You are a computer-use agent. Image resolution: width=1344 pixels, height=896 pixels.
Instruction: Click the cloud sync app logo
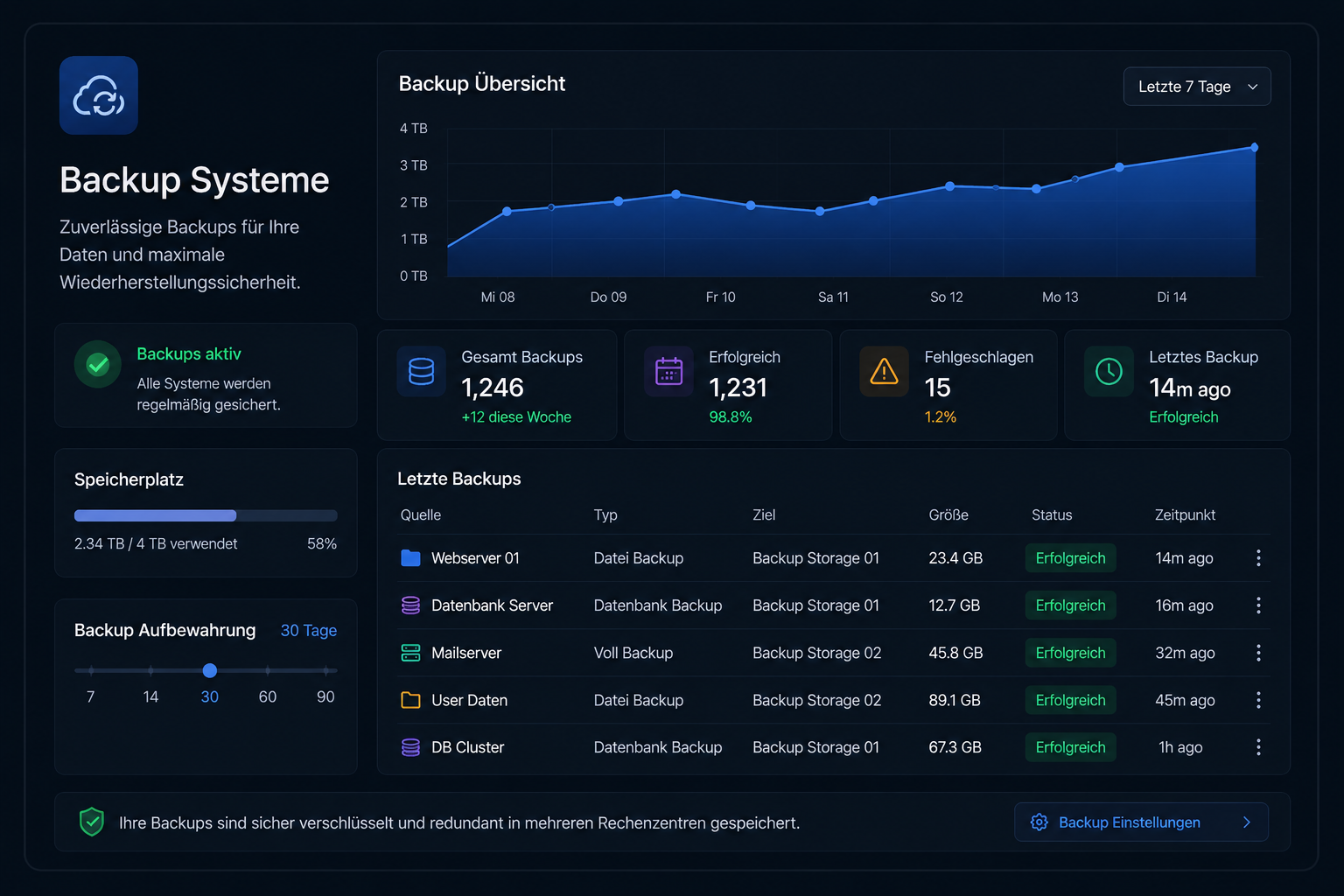pos(99,95)
